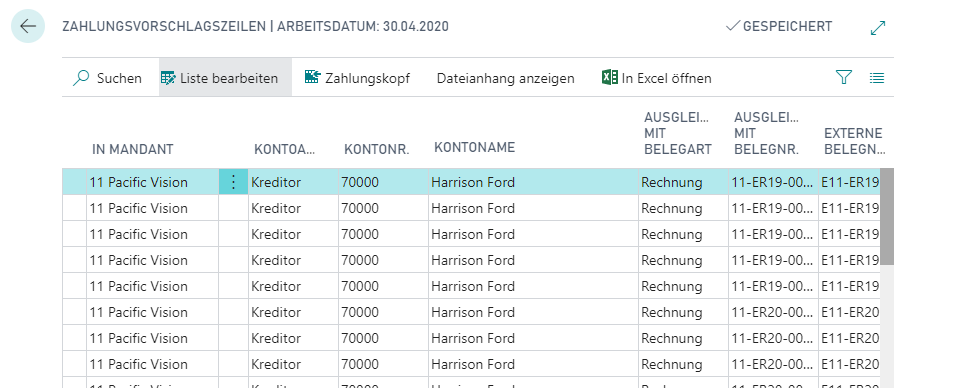Toggle the filter pane icon
Image resolution: width=953 pixels, height=388 pixels.
844,77
